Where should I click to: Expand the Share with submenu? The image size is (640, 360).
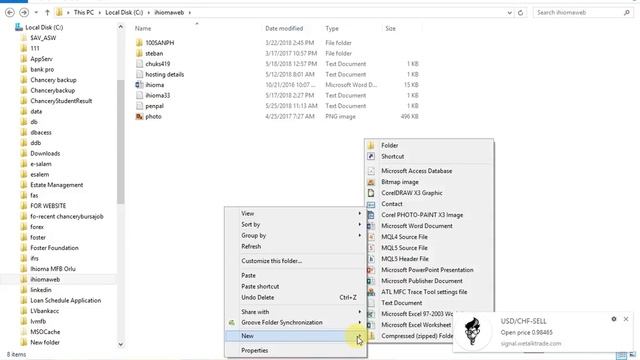point(296,312)
